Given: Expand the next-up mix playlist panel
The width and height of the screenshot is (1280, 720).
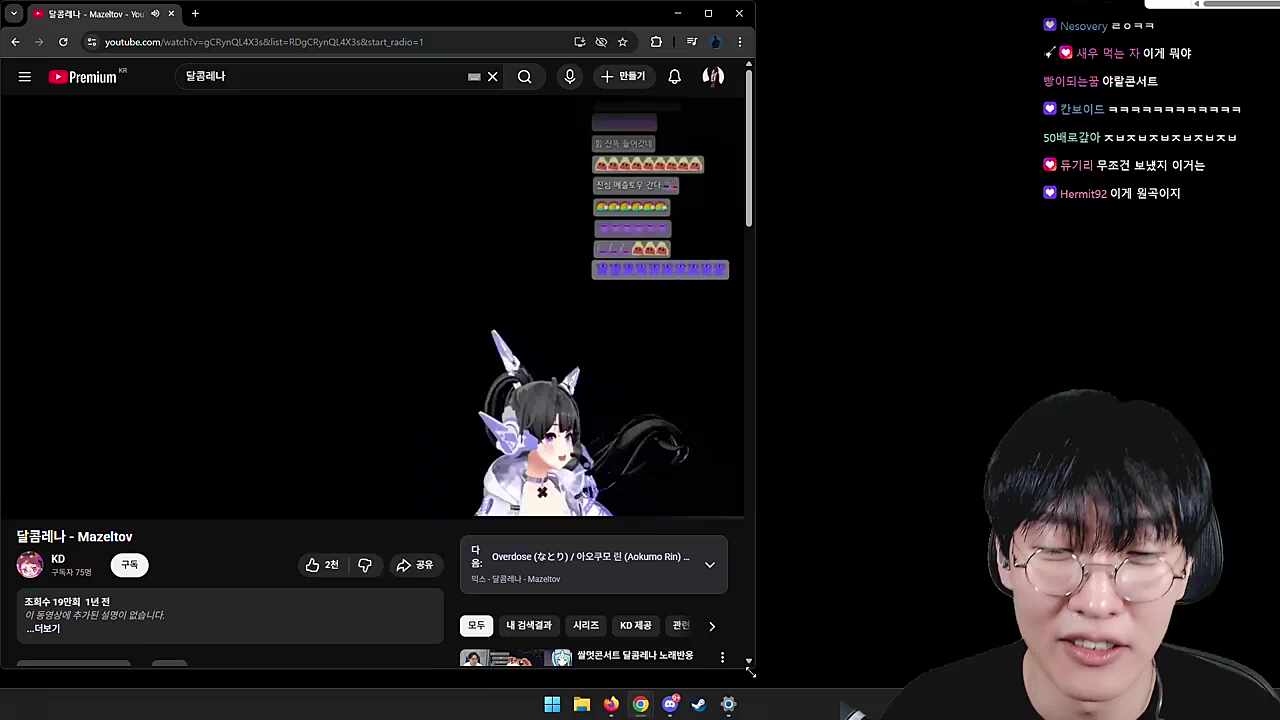Looking at the screenshot, I should [709, 565].
